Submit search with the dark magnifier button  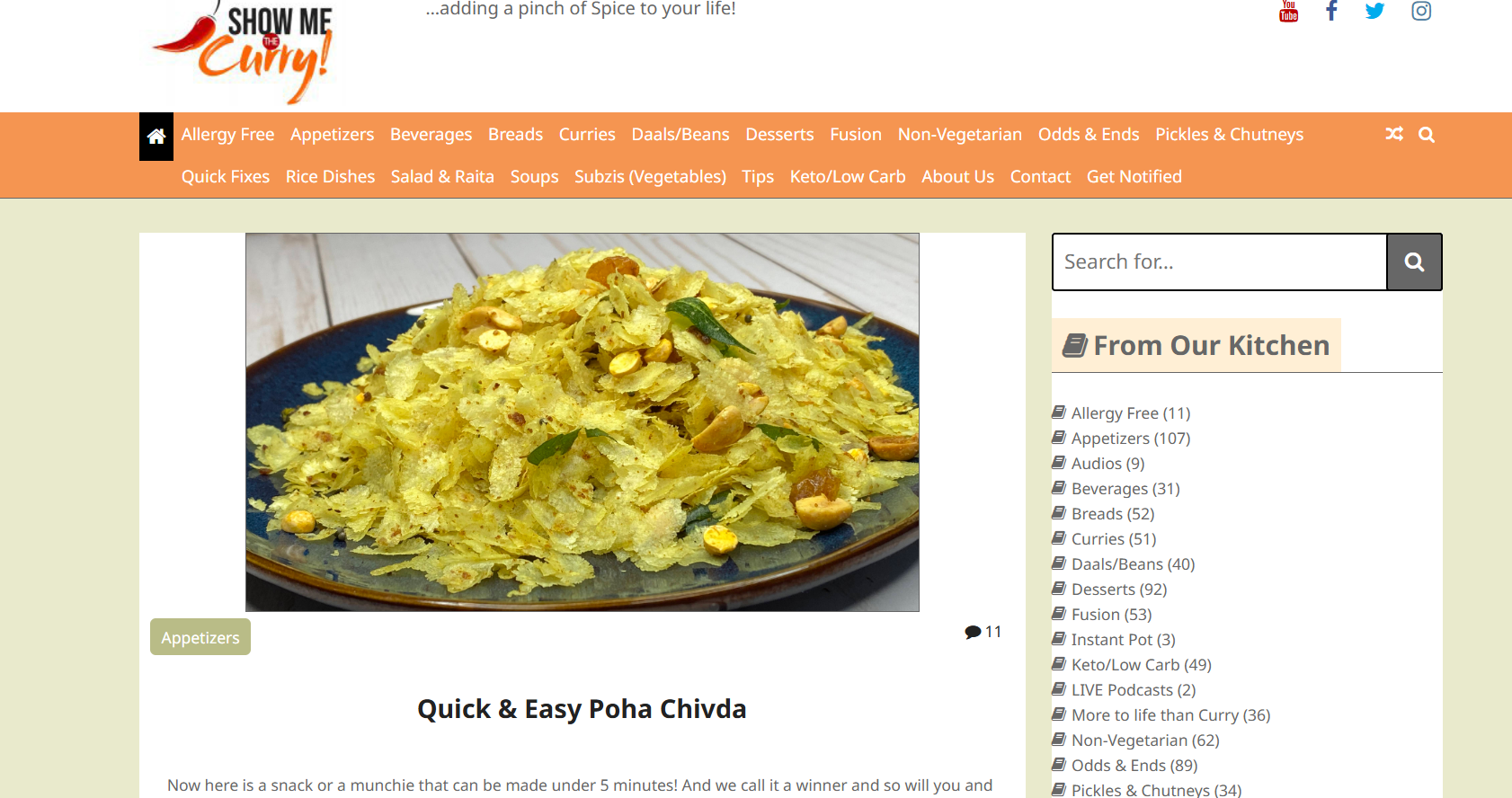1414,262
